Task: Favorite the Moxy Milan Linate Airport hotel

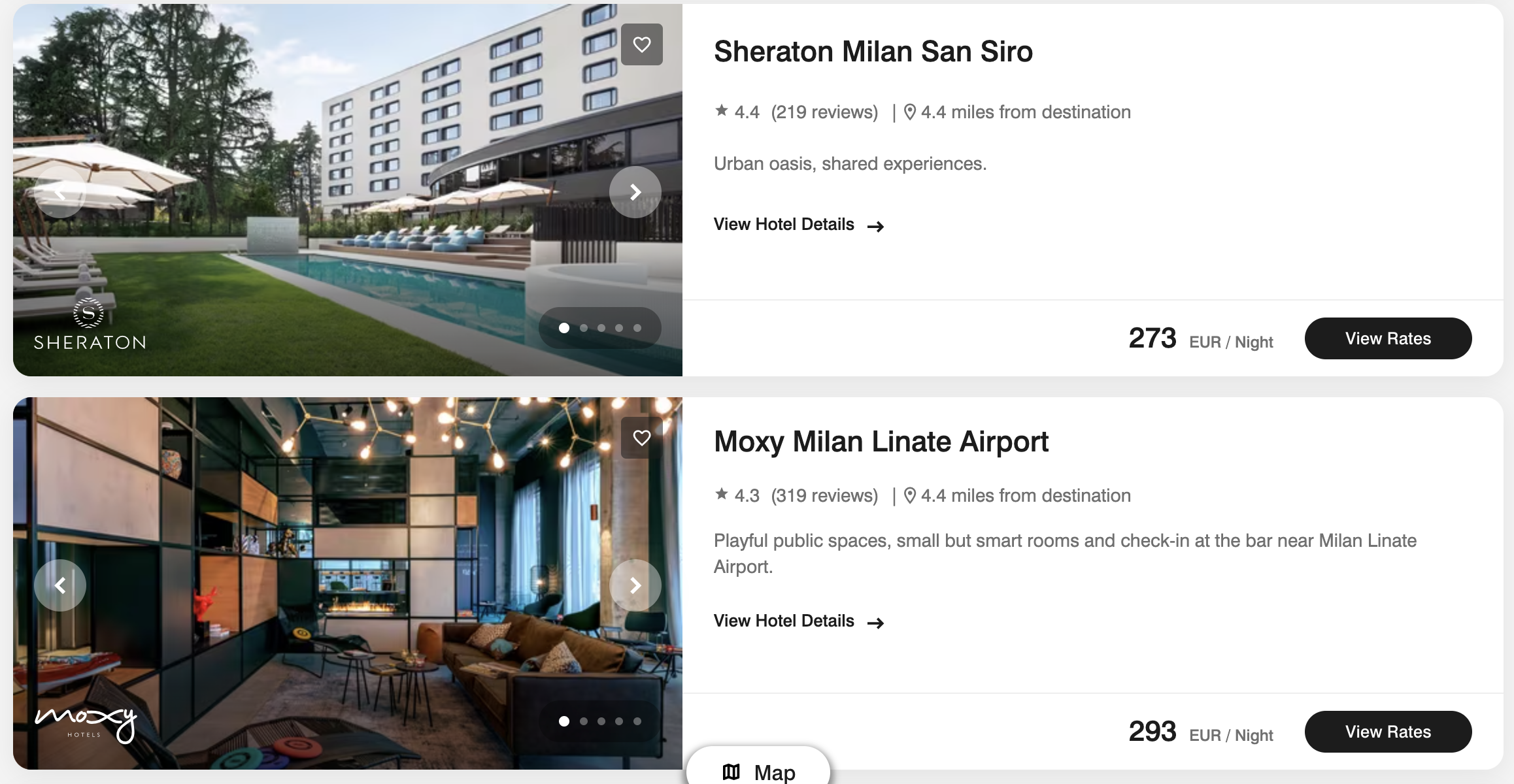Action: coord(641,438)
